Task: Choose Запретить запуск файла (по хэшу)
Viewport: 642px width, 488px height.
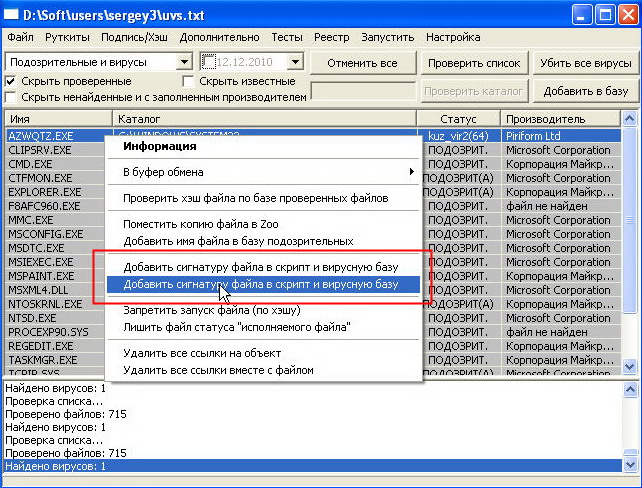Action: 264,310
